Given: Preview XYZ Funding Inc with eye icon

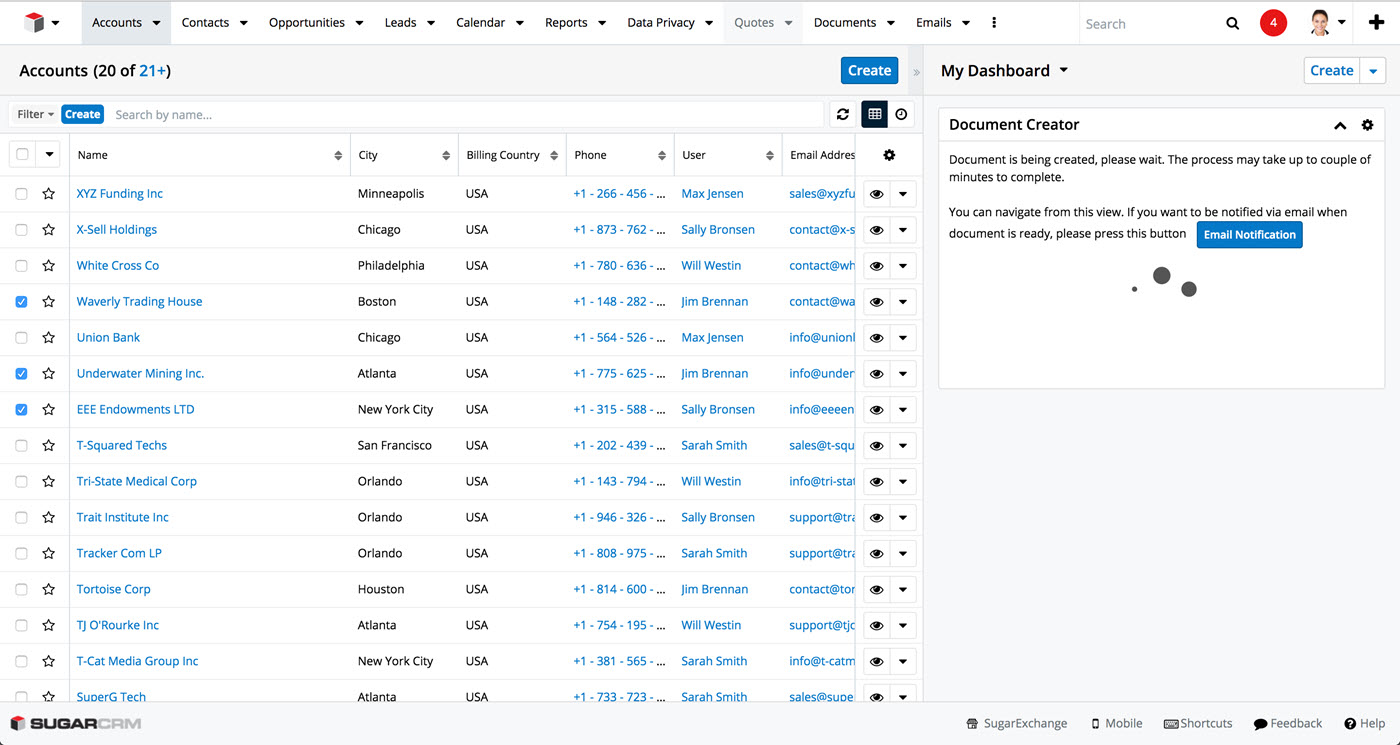Looking at the screenshot, I should [x=876, y=194].
